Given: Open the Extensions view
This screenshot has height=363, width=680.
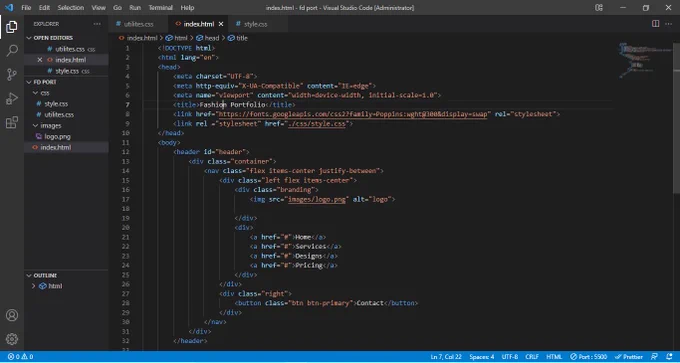Looking at the screenshot, I should tap(12, 122).
